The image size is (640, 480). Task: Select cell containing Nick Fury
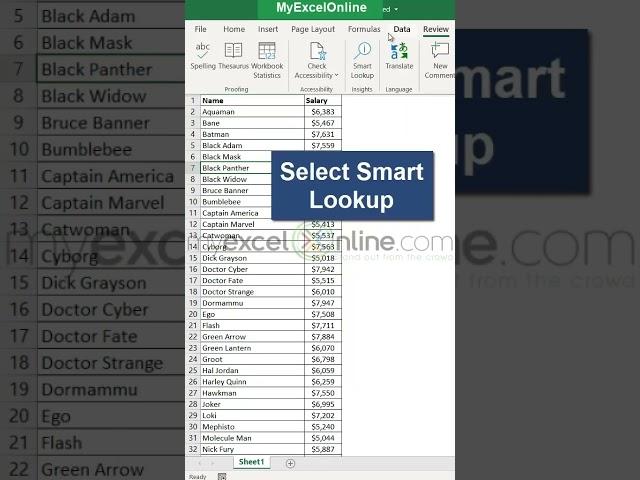(x=252, y=449)
